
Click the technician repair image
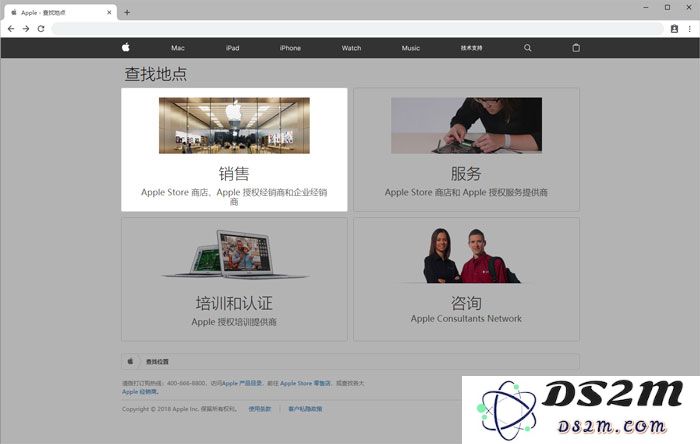tap(467, 125)
